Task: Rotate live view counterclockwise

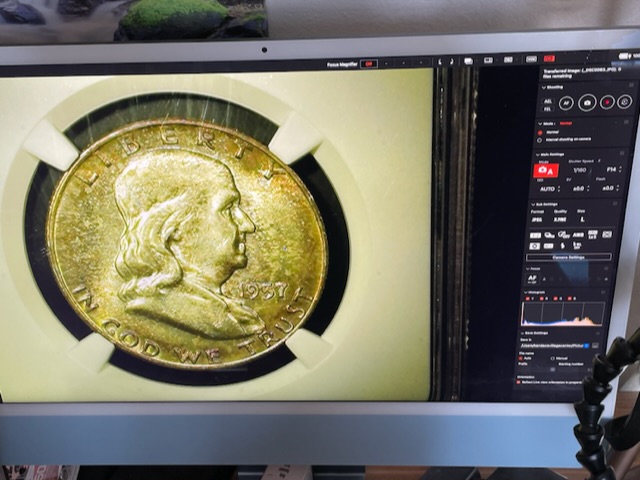Action: [x=440, y=62]
